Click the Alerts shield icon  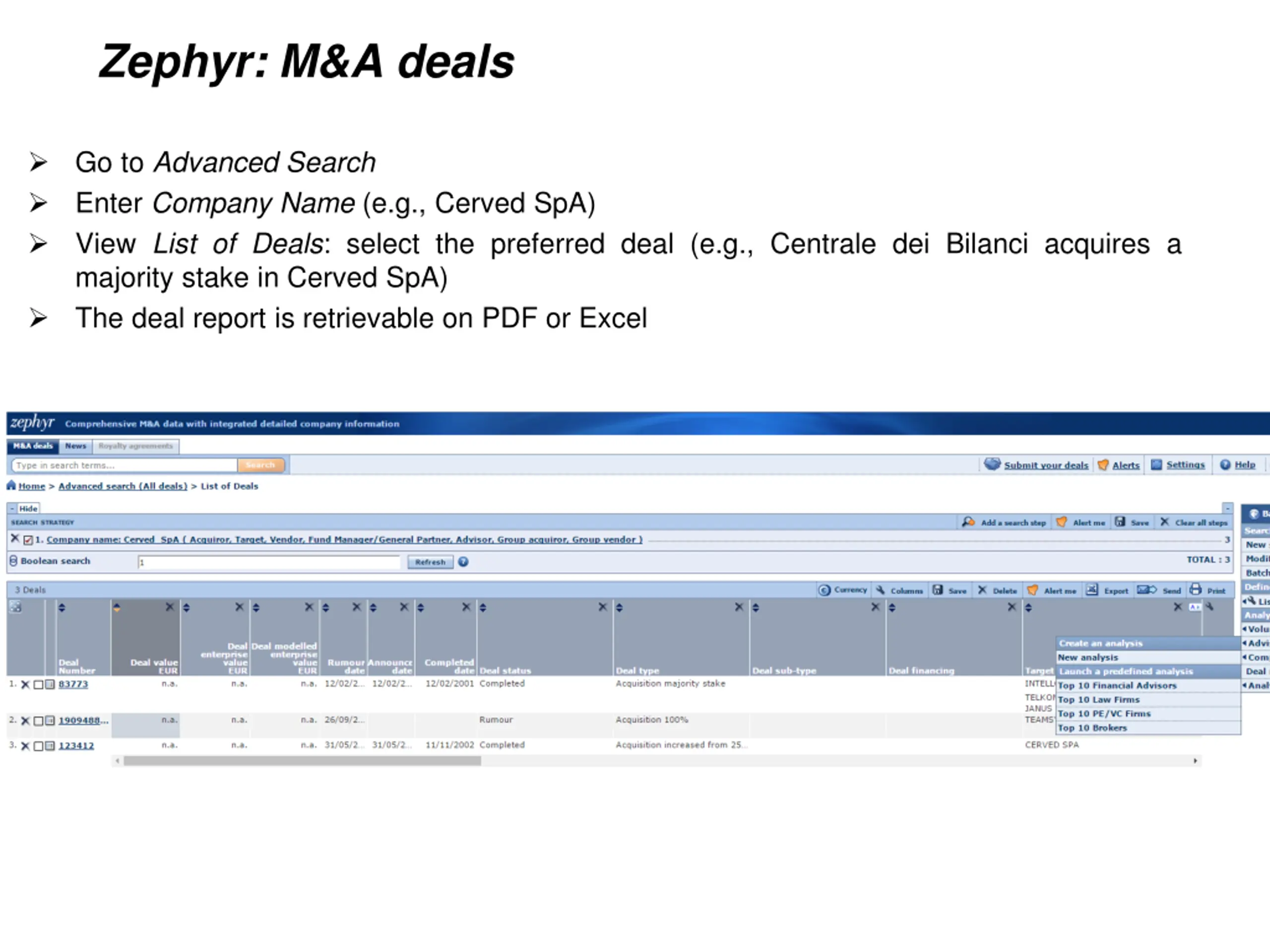(1103, 465)
